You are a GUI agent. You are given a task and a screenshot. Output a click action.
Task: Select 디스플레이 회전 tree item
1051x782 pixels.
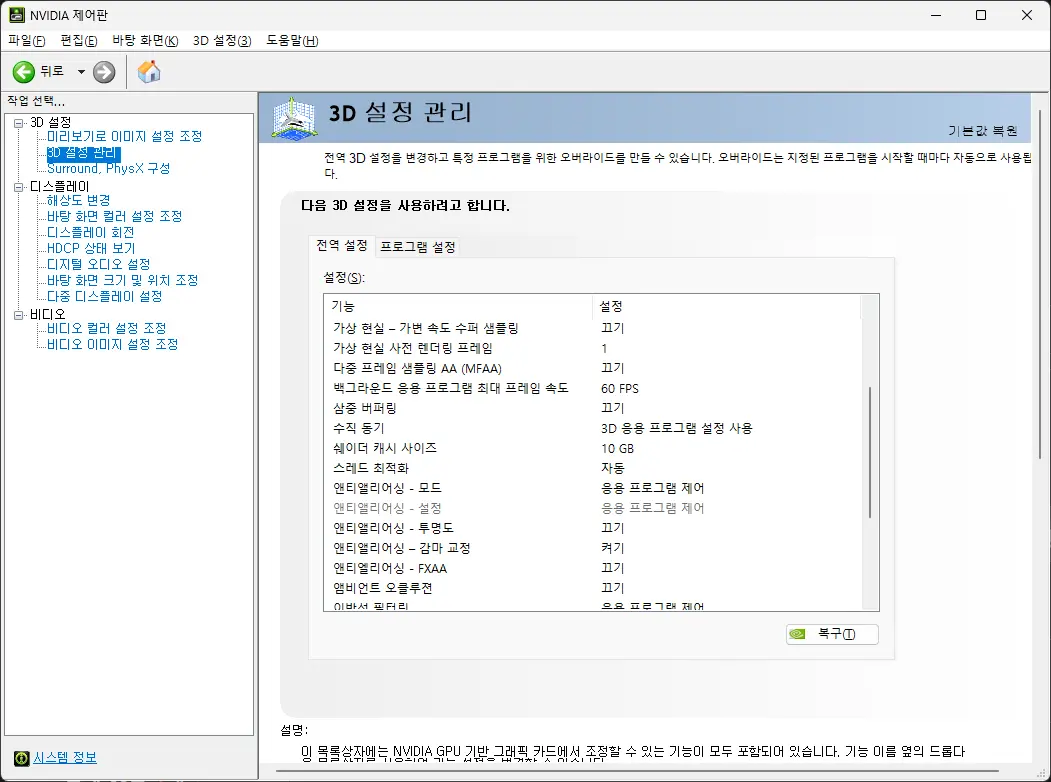click(x=90, y=233)
